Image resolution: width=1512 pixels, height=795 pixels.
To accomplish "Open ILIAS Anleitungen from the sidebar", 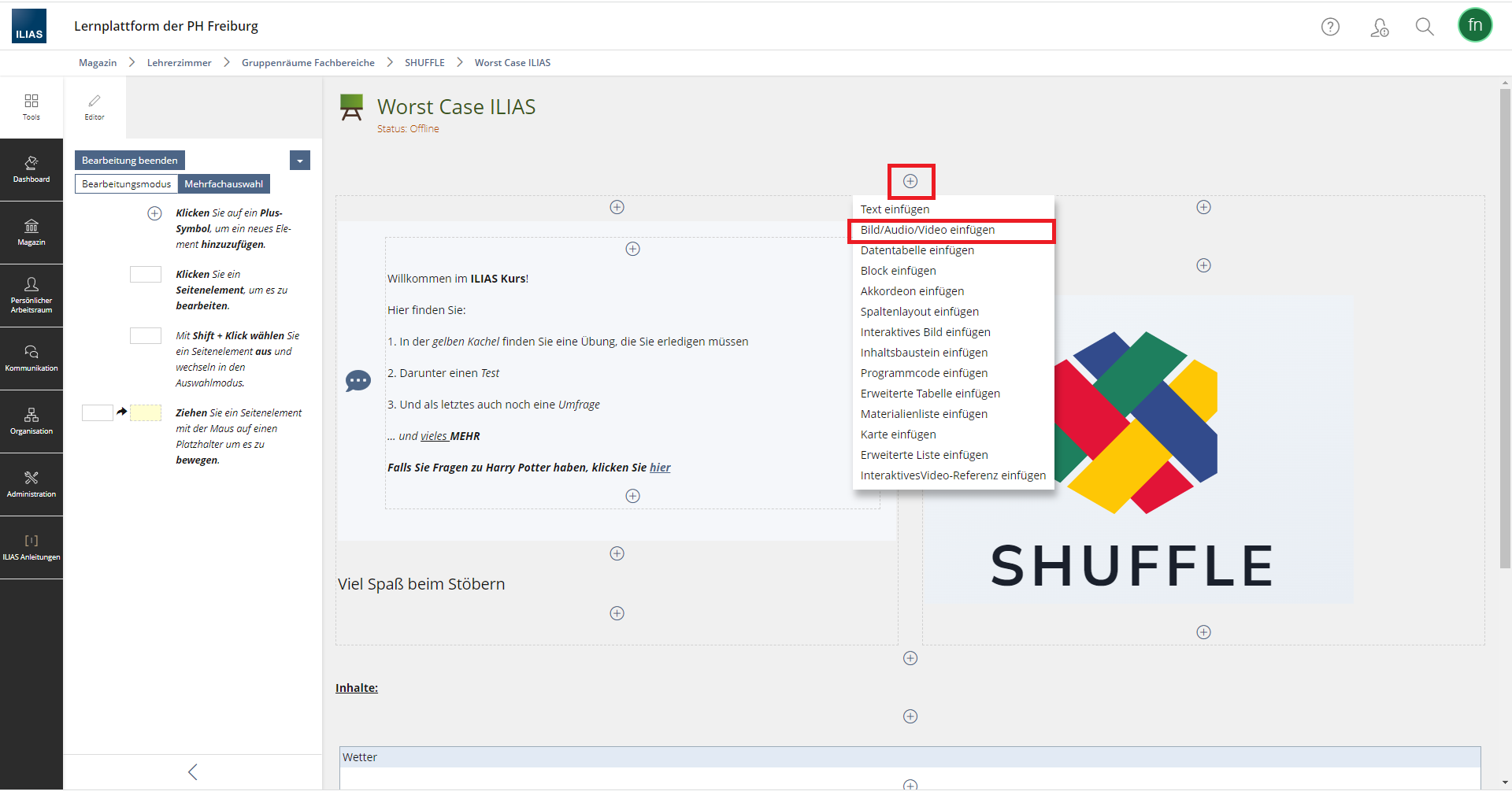I will tap(31, 545).
